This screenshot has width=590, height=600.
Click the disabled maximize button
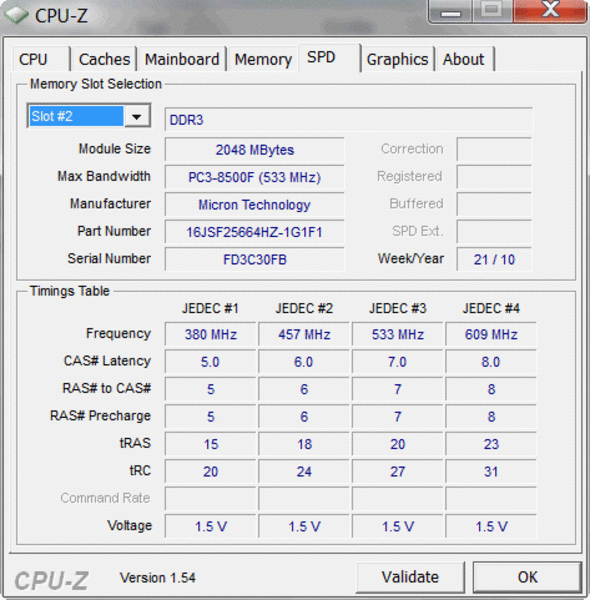tap(492, 11)
